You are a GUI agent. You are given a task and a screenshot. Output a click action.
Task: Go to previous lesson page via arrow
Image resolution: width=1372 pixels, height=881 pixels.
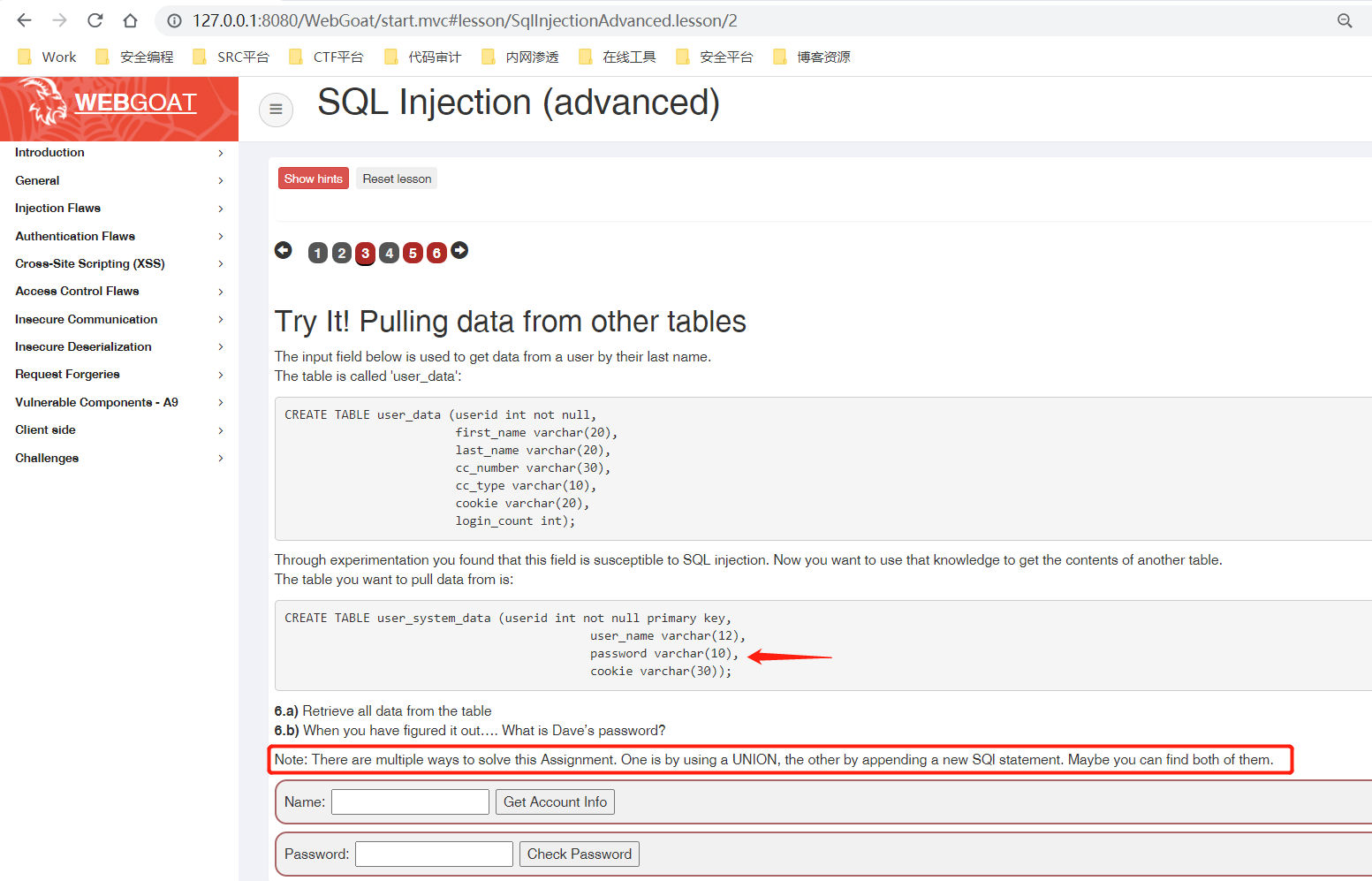[284, 250]
